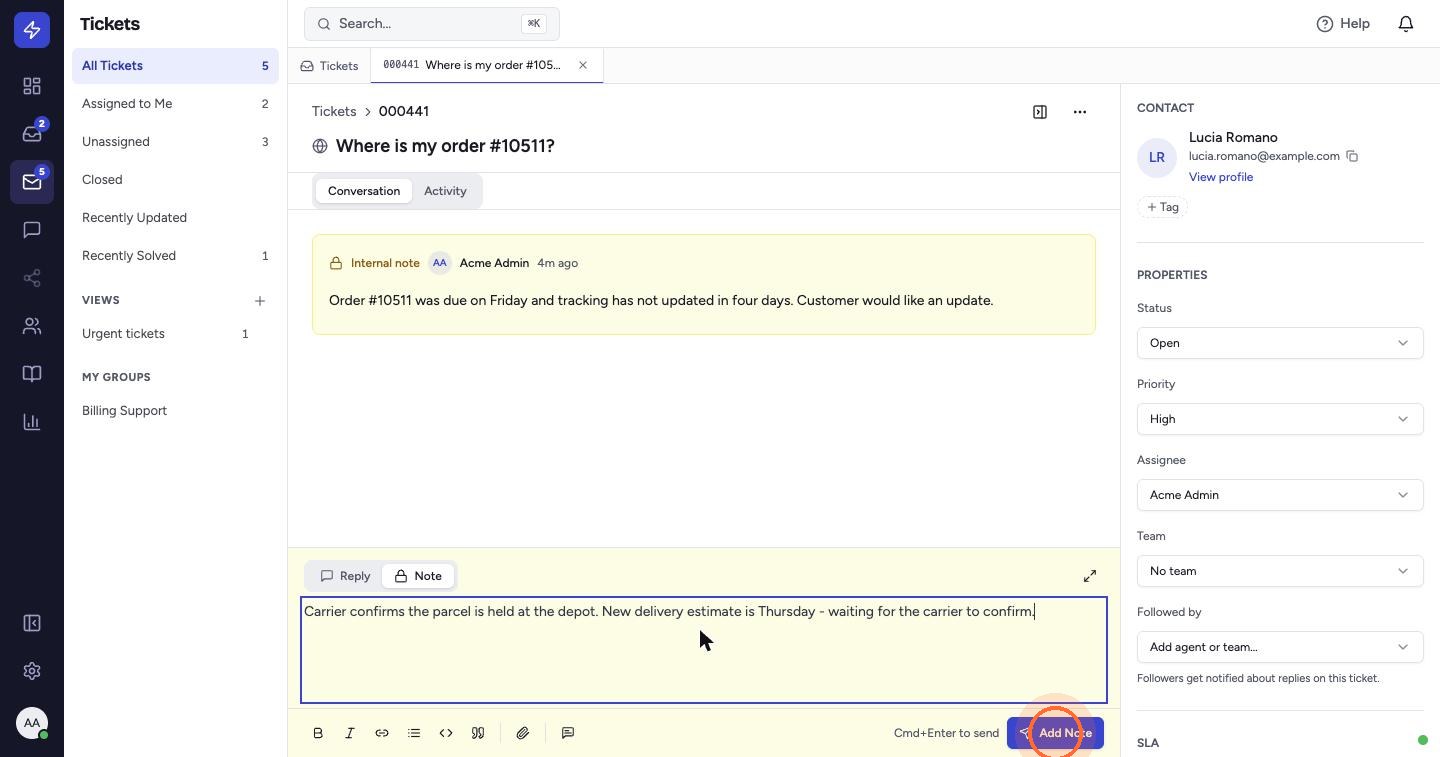Viewport: 1440px width, 757px height.
Task: Expand the note editor to full size
Action: [x=1090, y=576]
